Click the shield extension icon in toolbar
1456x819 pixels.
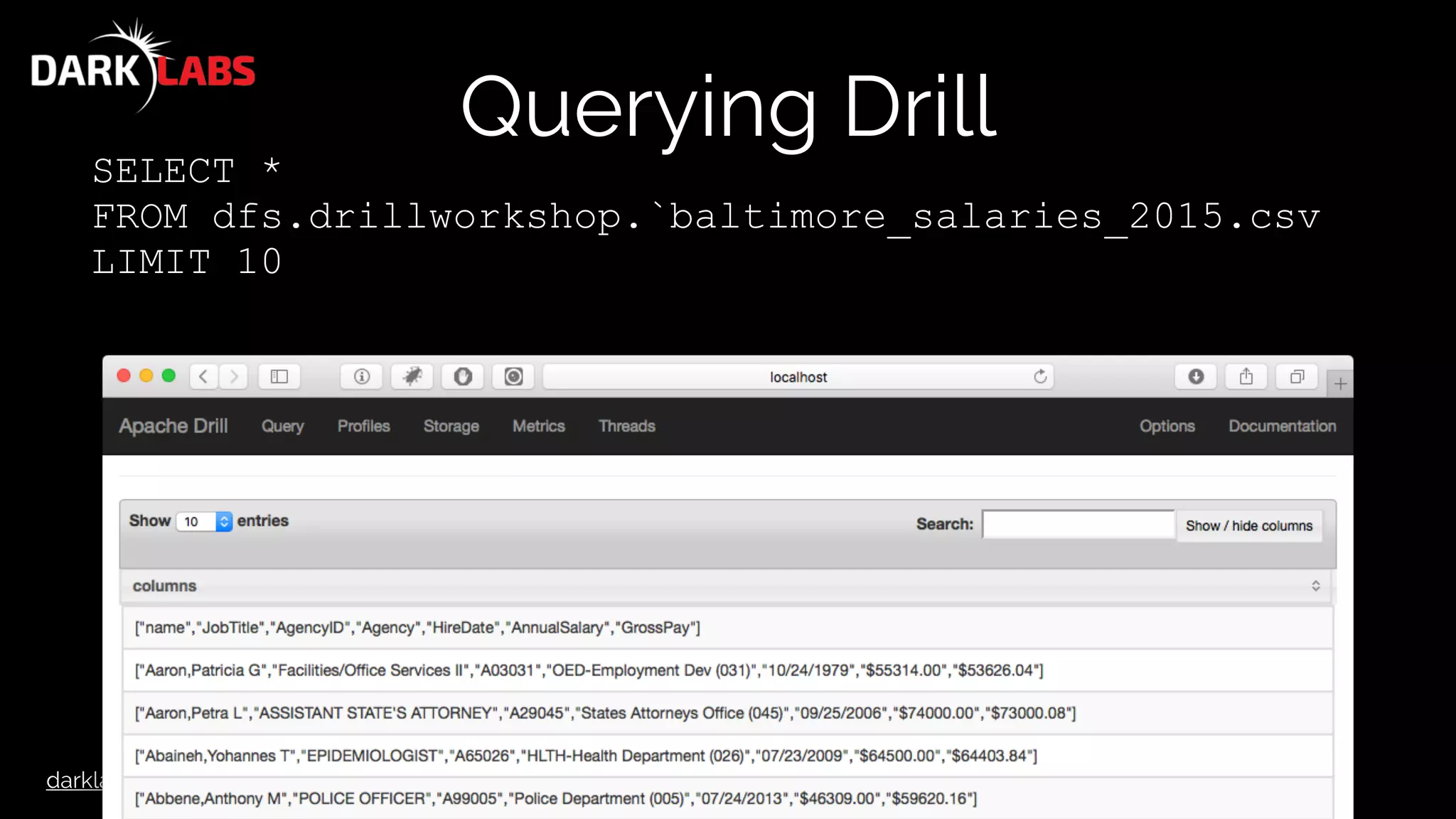[x=463, y=376]
